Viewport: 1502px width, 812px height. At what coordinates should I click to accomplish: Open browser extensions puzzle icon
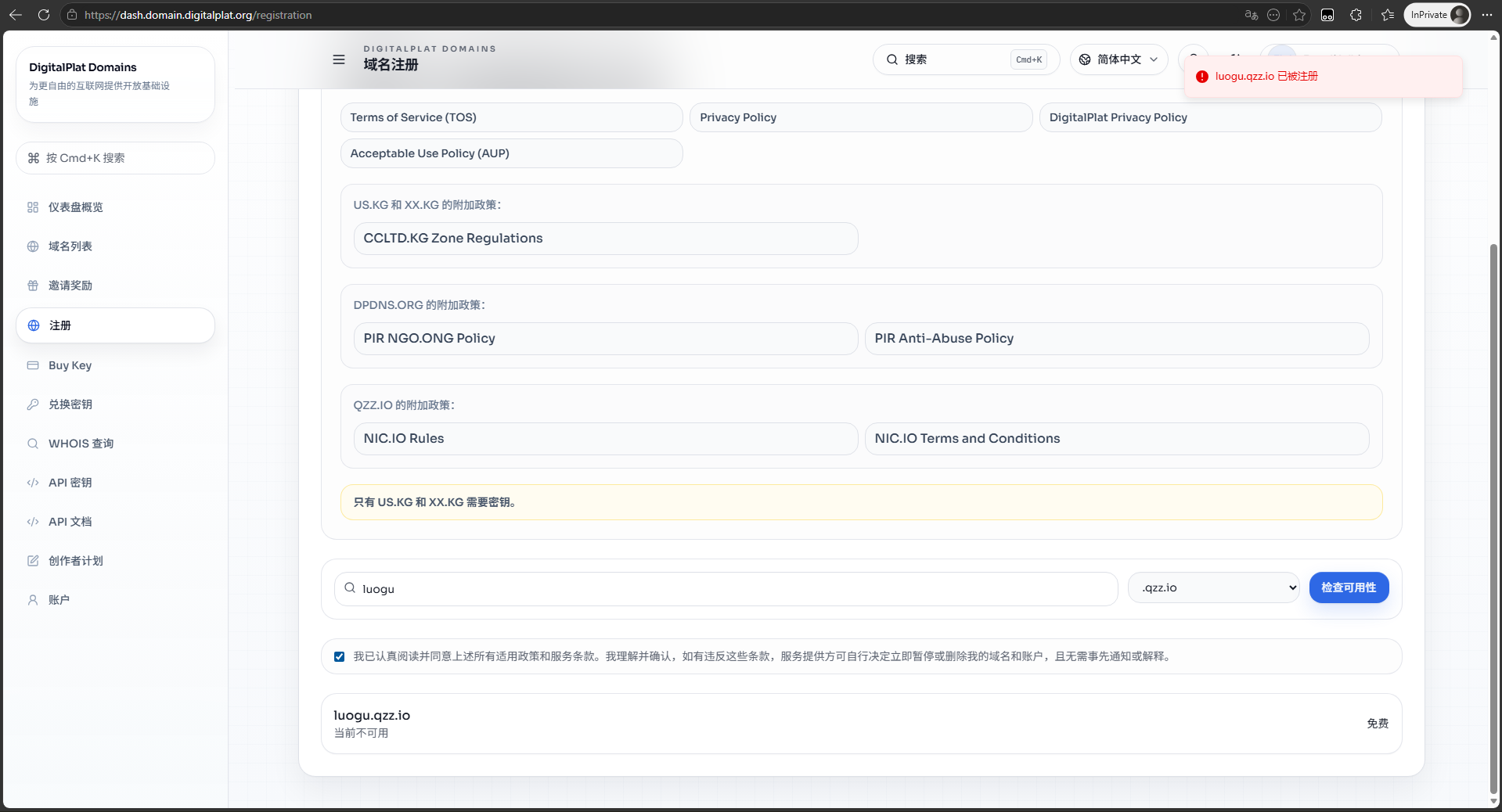click(x=1356, y=15)
